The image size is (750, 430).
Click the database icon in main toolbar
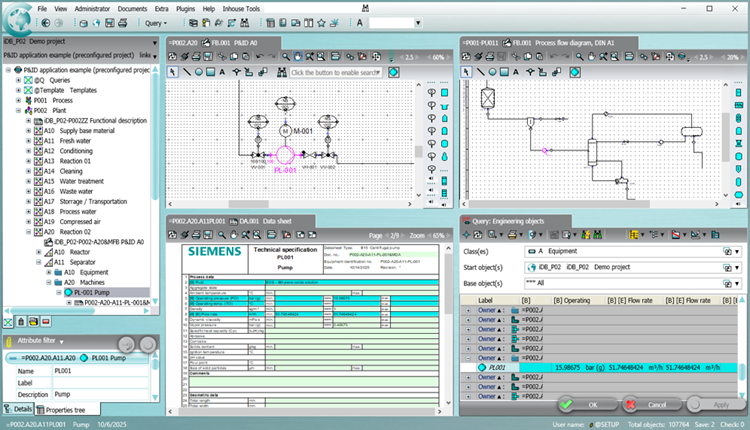84,23
